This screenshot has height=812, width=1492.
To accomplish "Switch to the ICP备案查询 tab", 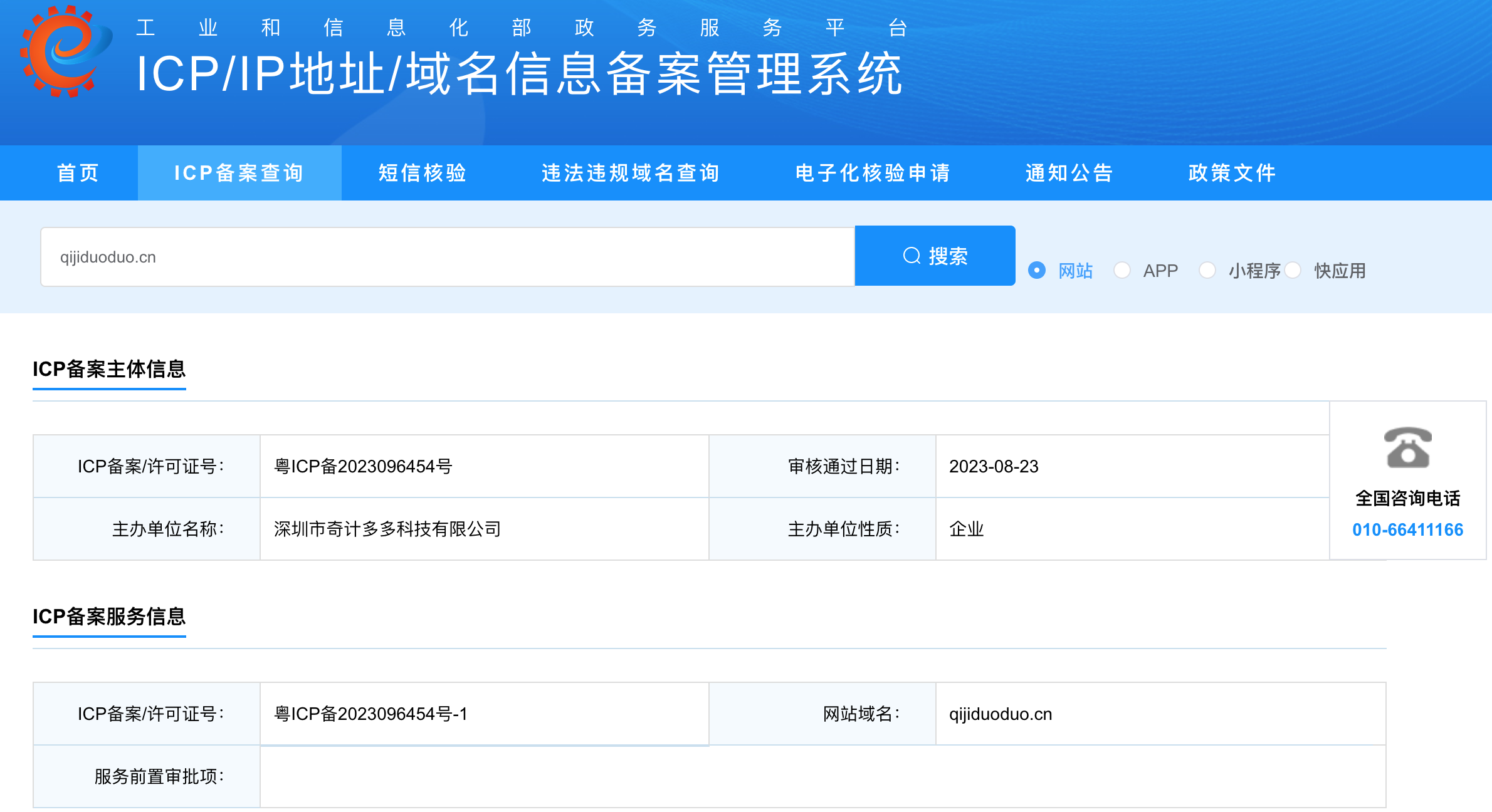I will [239, 173].
